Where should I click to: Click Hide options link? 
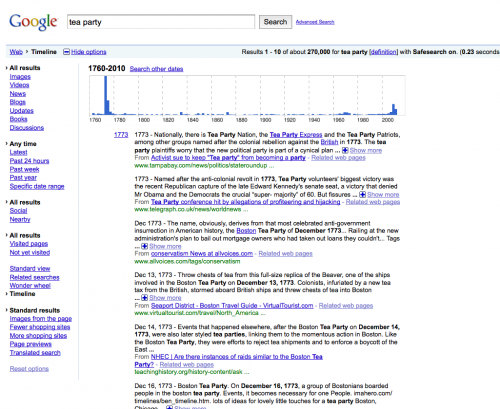click(89, 52)
